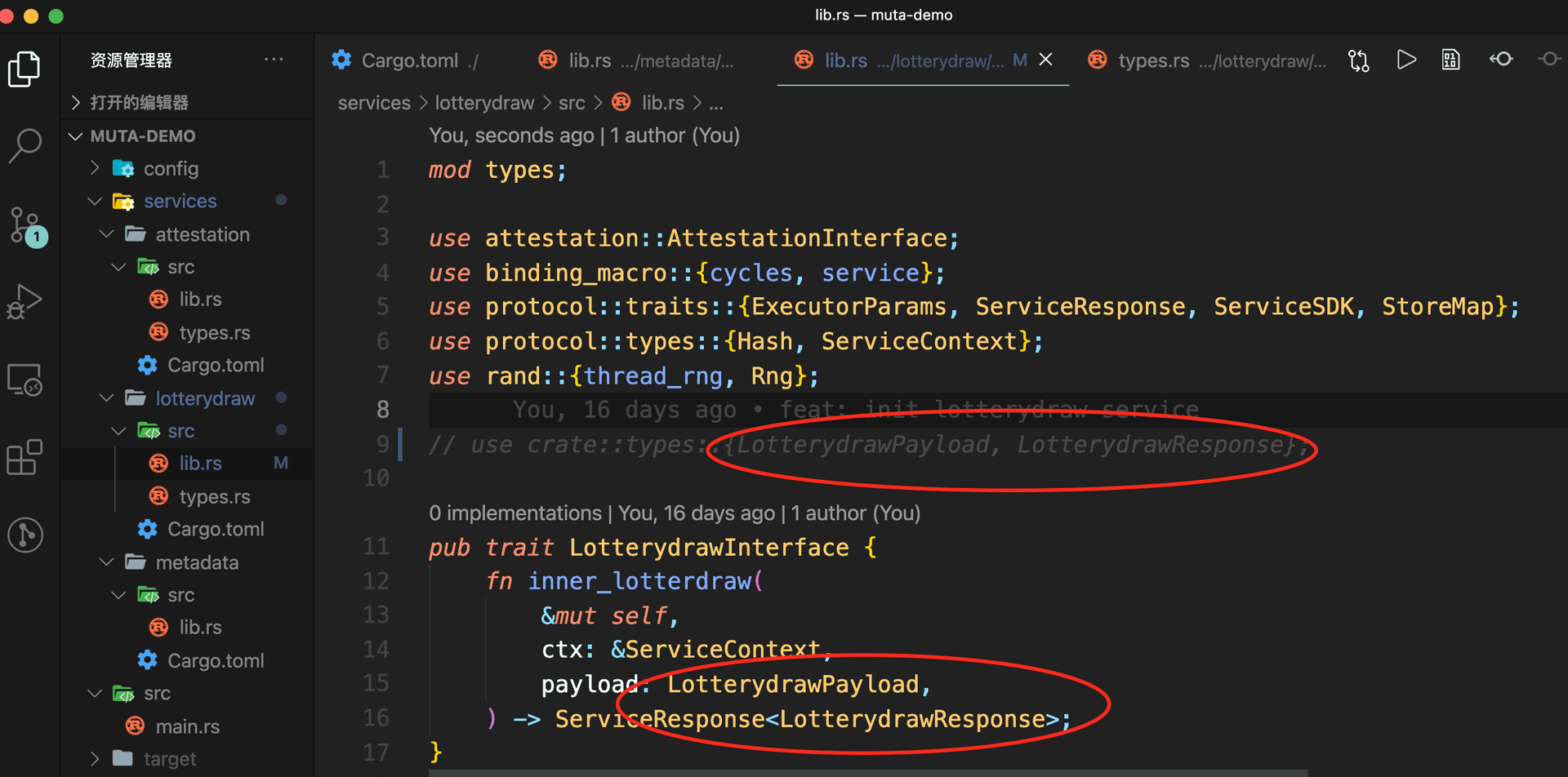Open types.rs under lotterydraw src

(x=214, y=496)
